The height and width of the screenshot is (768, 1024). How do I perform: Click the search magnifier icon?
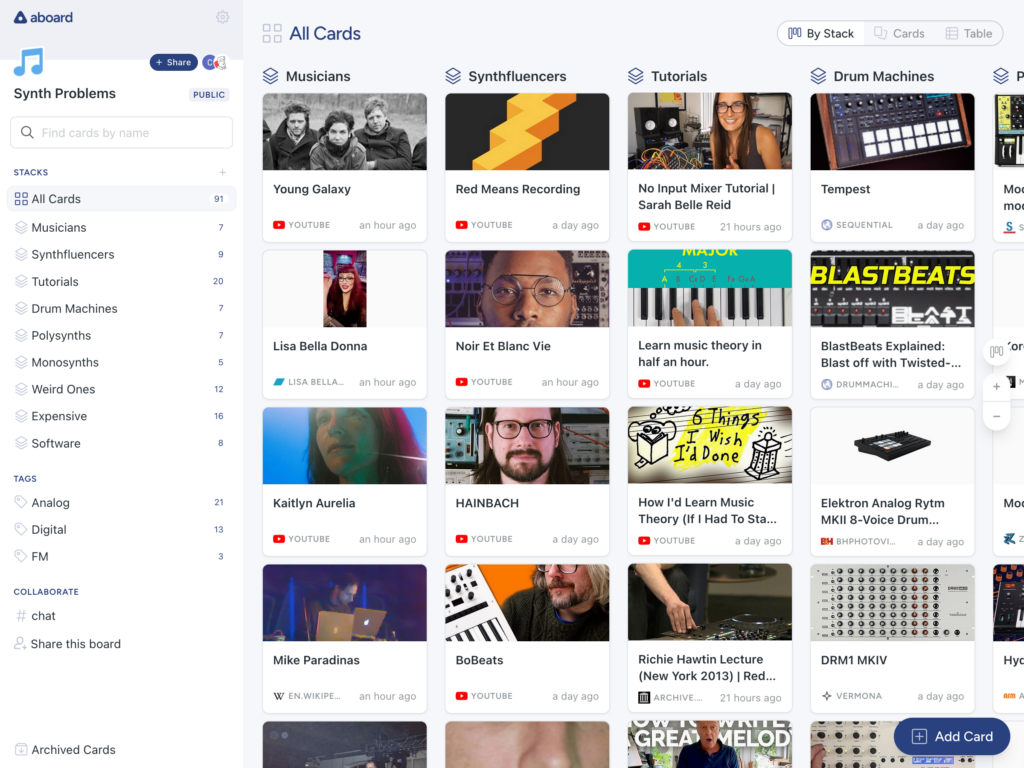tap(27, 133)
